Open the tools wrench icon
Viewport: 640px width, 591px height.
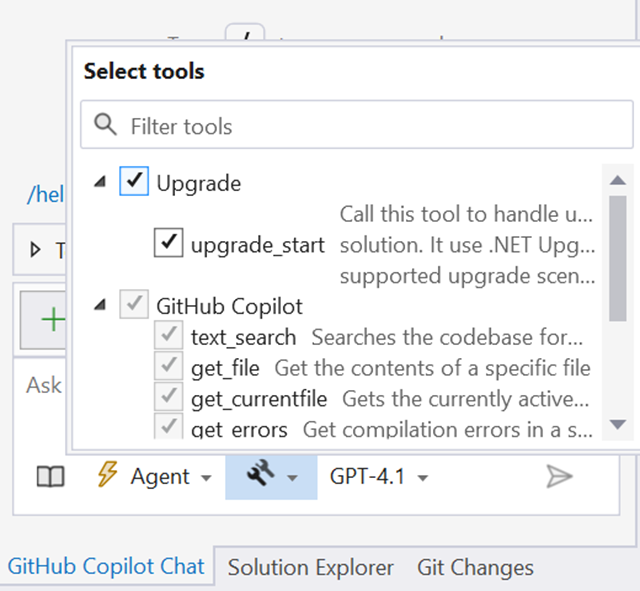pos(260,473)
